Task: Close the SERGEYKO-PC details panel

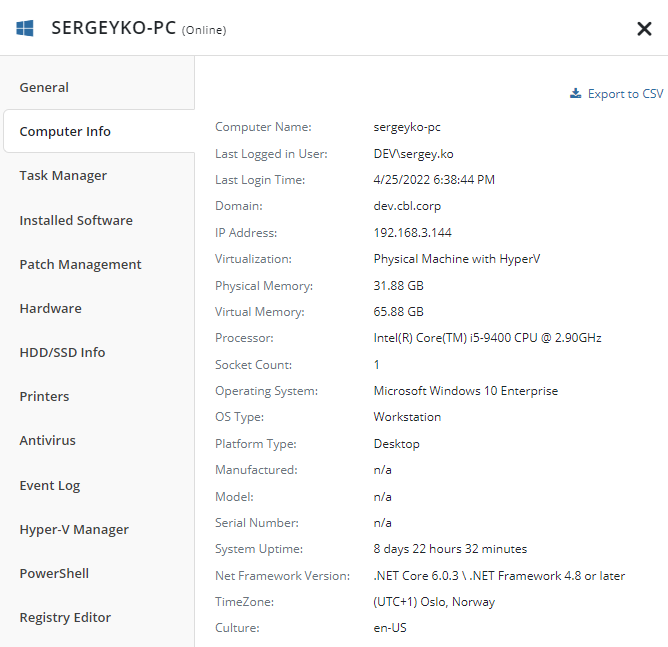Action: click(644, 29)
